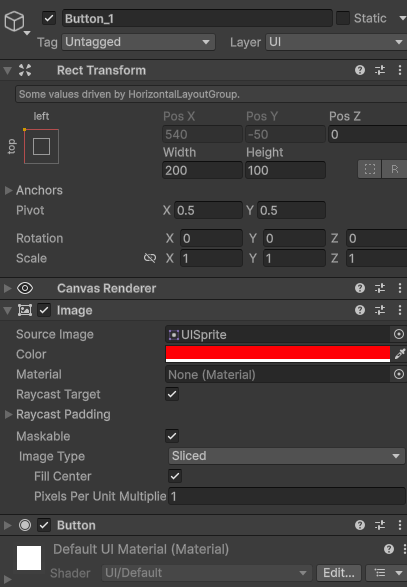Toggle constrained proportions link icon next to Scale
This screenshot has height=587, width=407.
(x=150, y=258)
